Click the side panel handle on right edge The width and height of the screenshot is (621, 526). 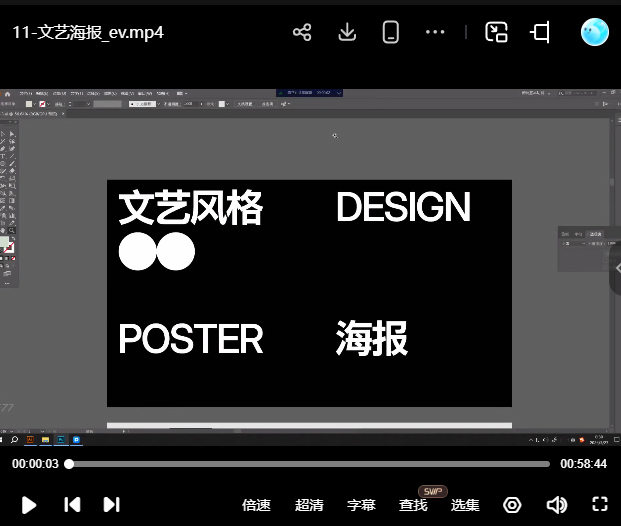coord(615,268)
